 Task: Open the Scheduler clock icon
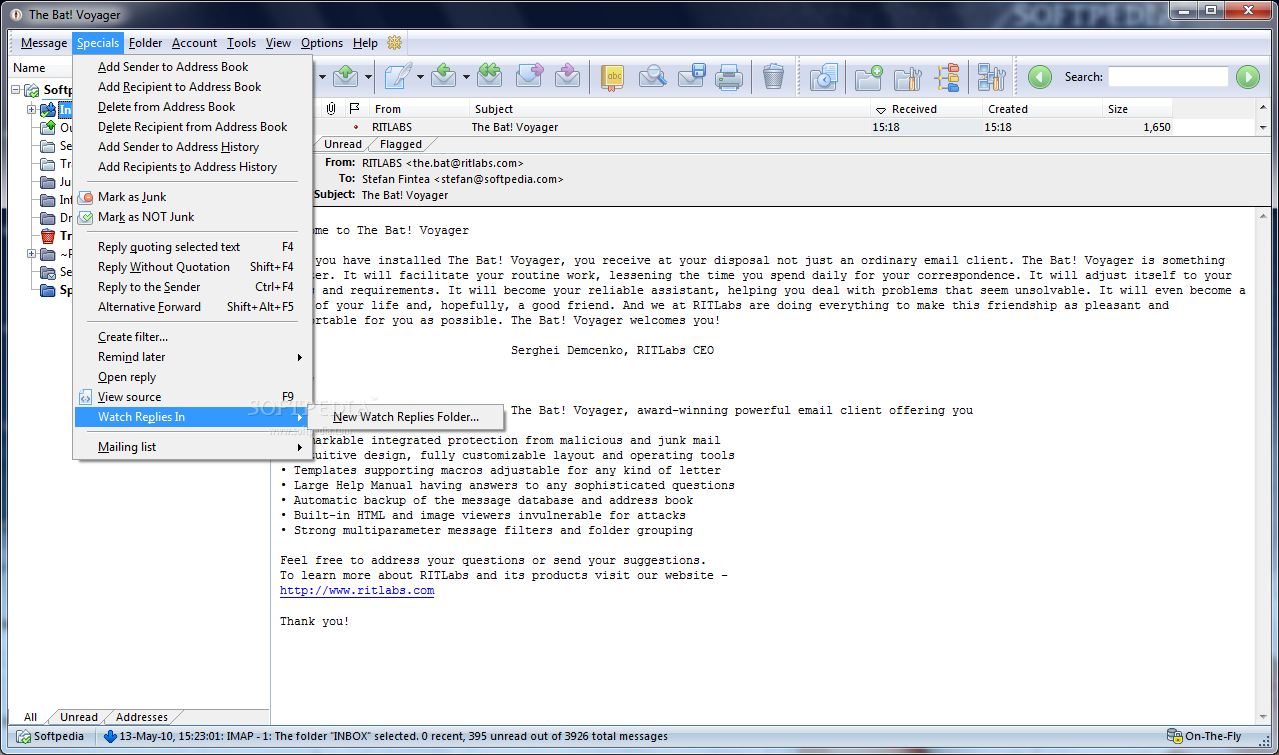pos(823,76)
